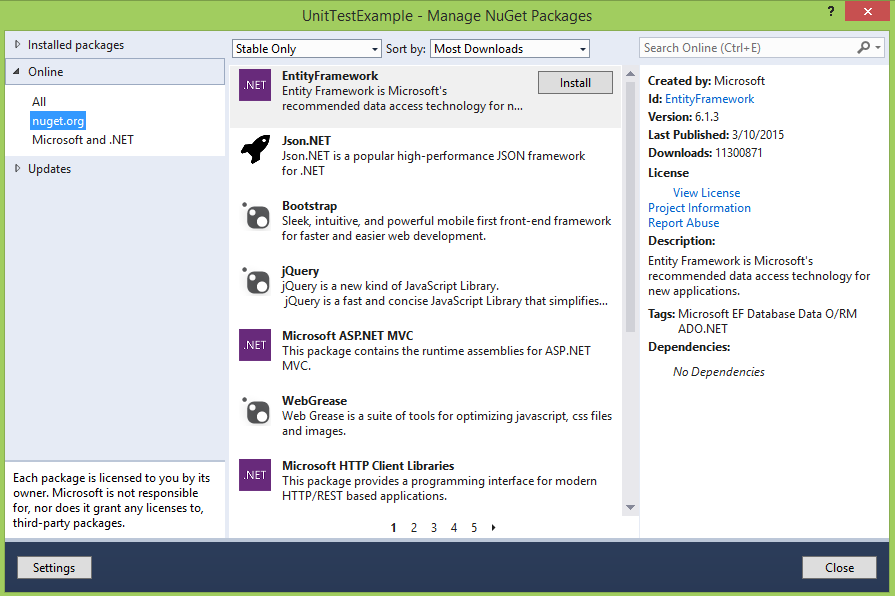Go to page 5 of results

(x=474, y=527)
